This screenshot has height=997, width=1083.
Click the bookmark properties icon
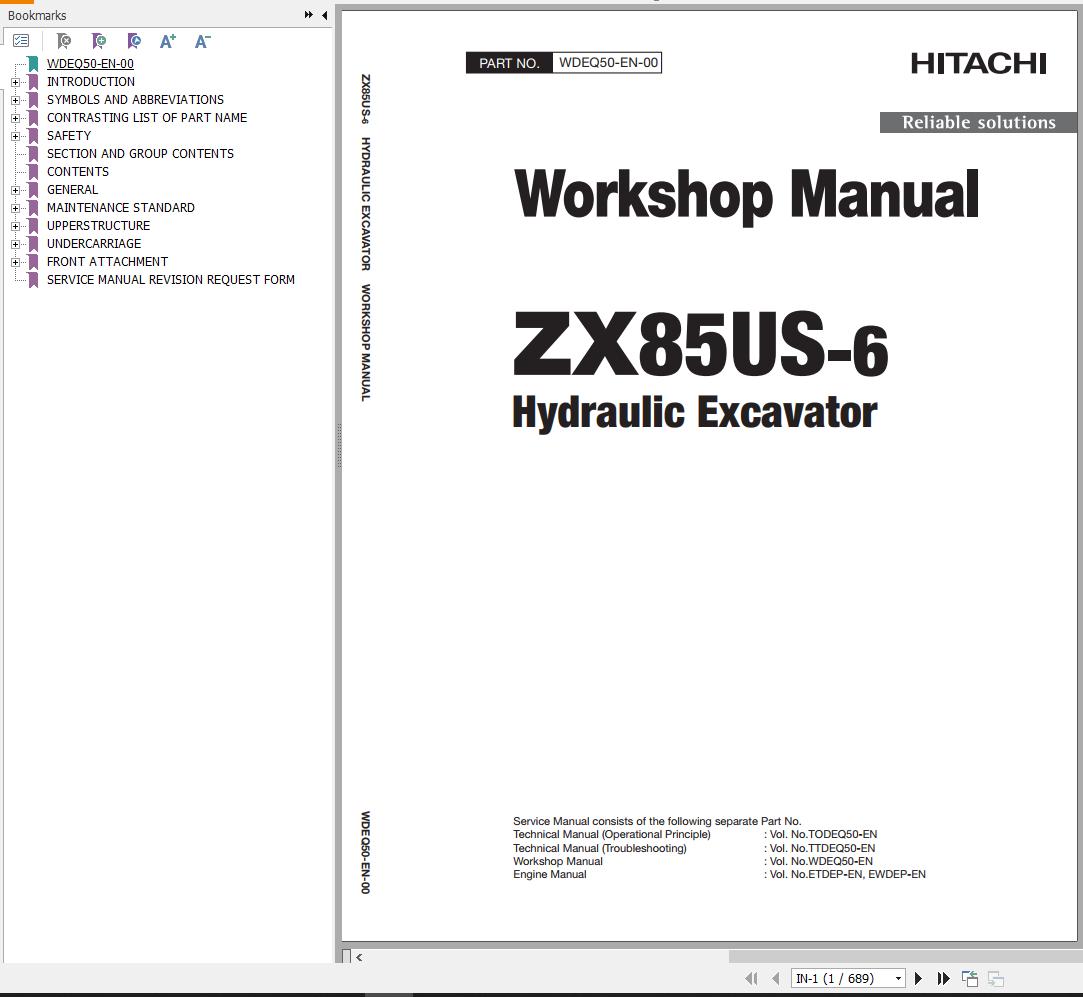134,41
